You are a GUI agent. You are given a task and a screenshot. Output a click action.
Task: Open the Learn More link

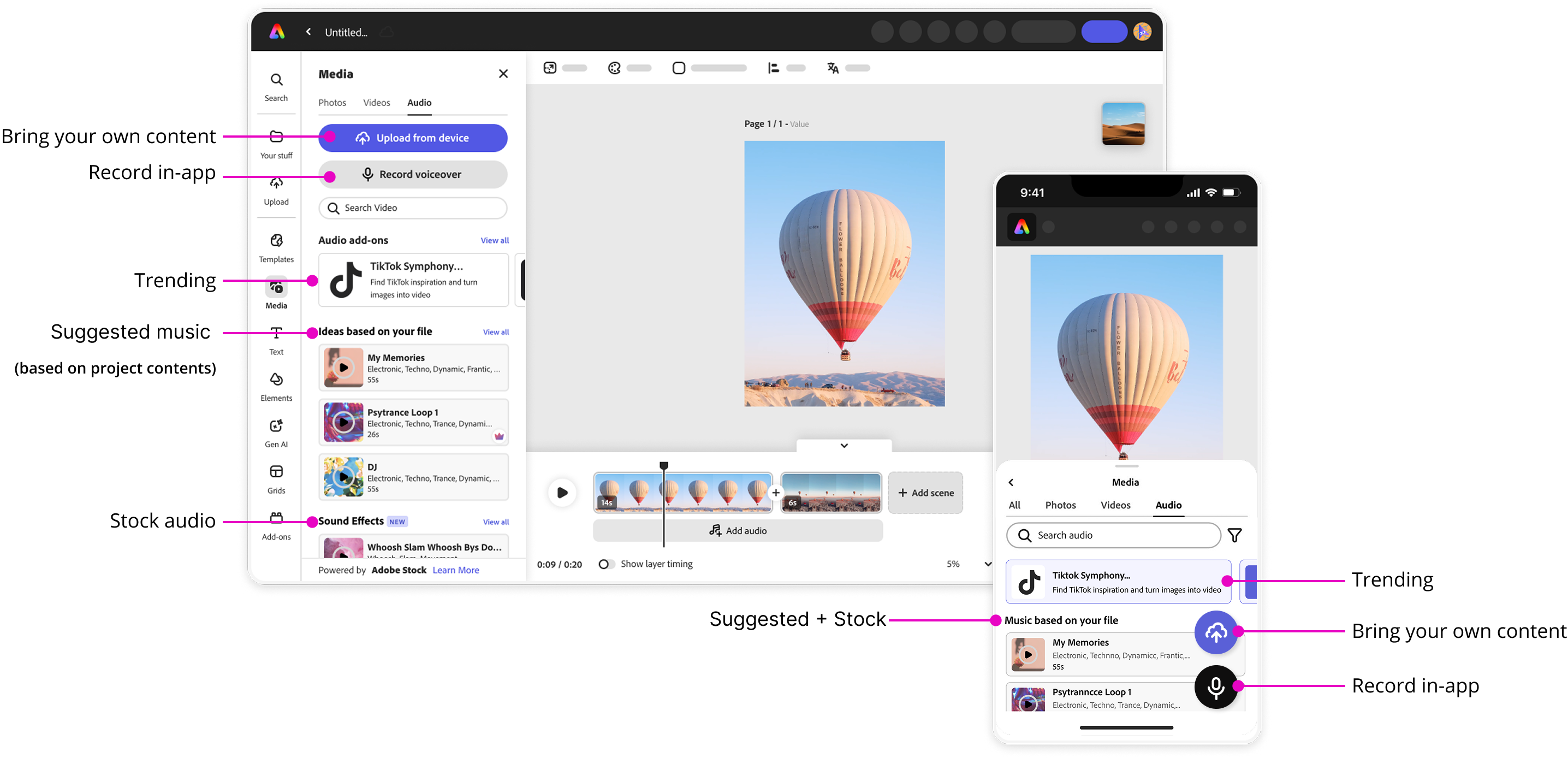(x=455, y=571)
